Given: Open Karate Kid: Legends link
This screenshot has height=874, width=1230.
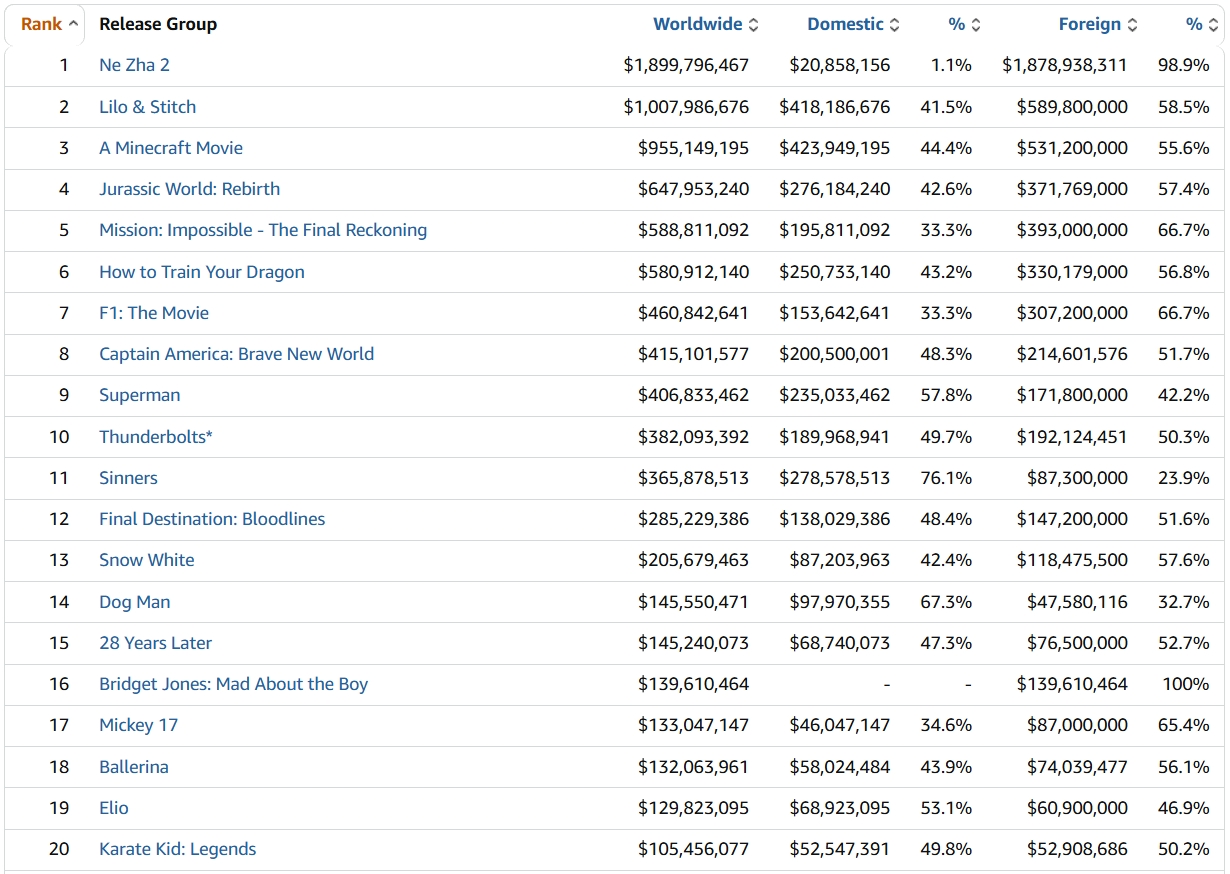Looking at the screenshot, I should 178,849.
